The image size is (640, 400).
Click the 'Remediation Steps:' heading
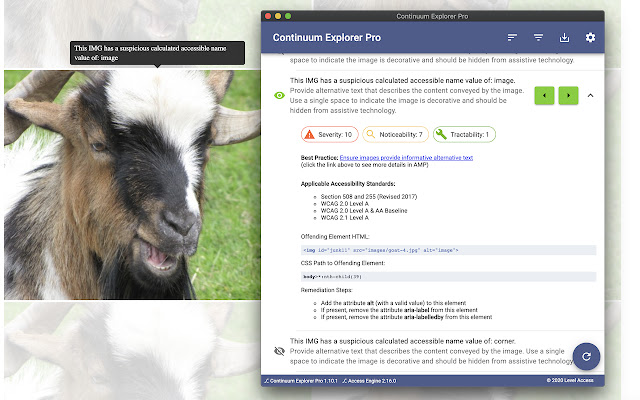coord(327,290)
